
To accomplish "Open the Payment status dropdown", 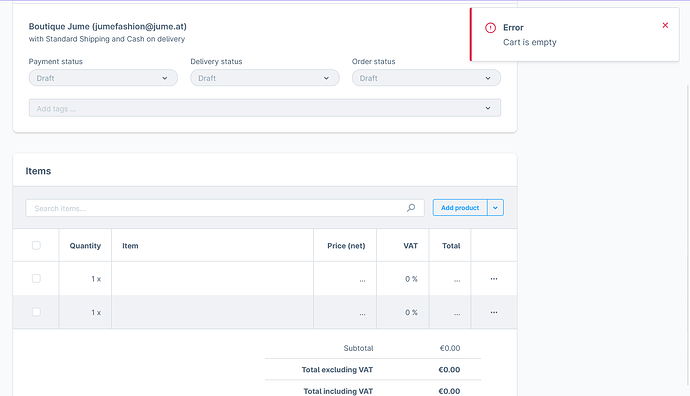I will [x=103, y=78].
